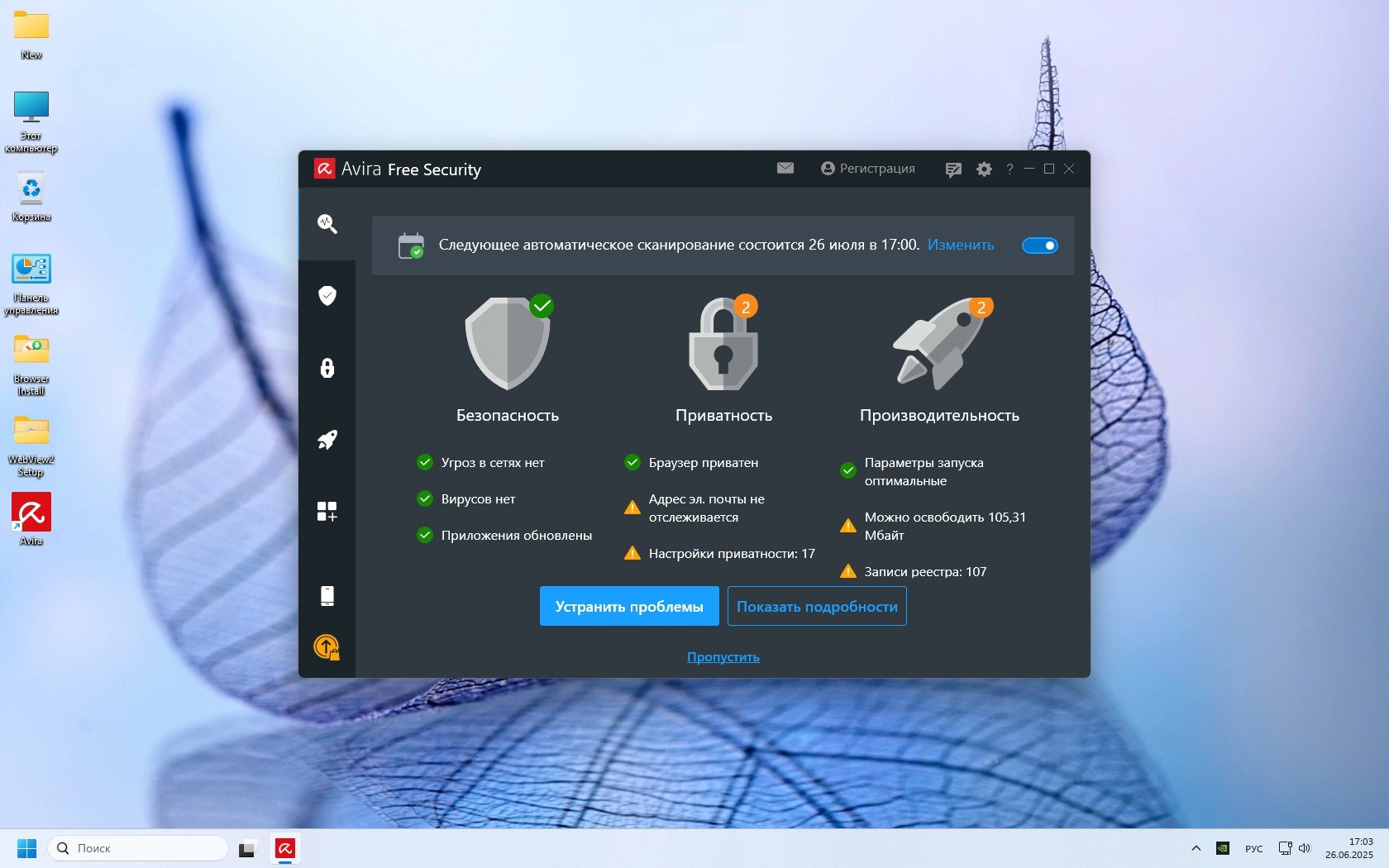This screenshot has height=868, width=1389.
Task: Click the orange upgrade icon in sidebar
Action: pyautogui.click(x=327, y=646)
